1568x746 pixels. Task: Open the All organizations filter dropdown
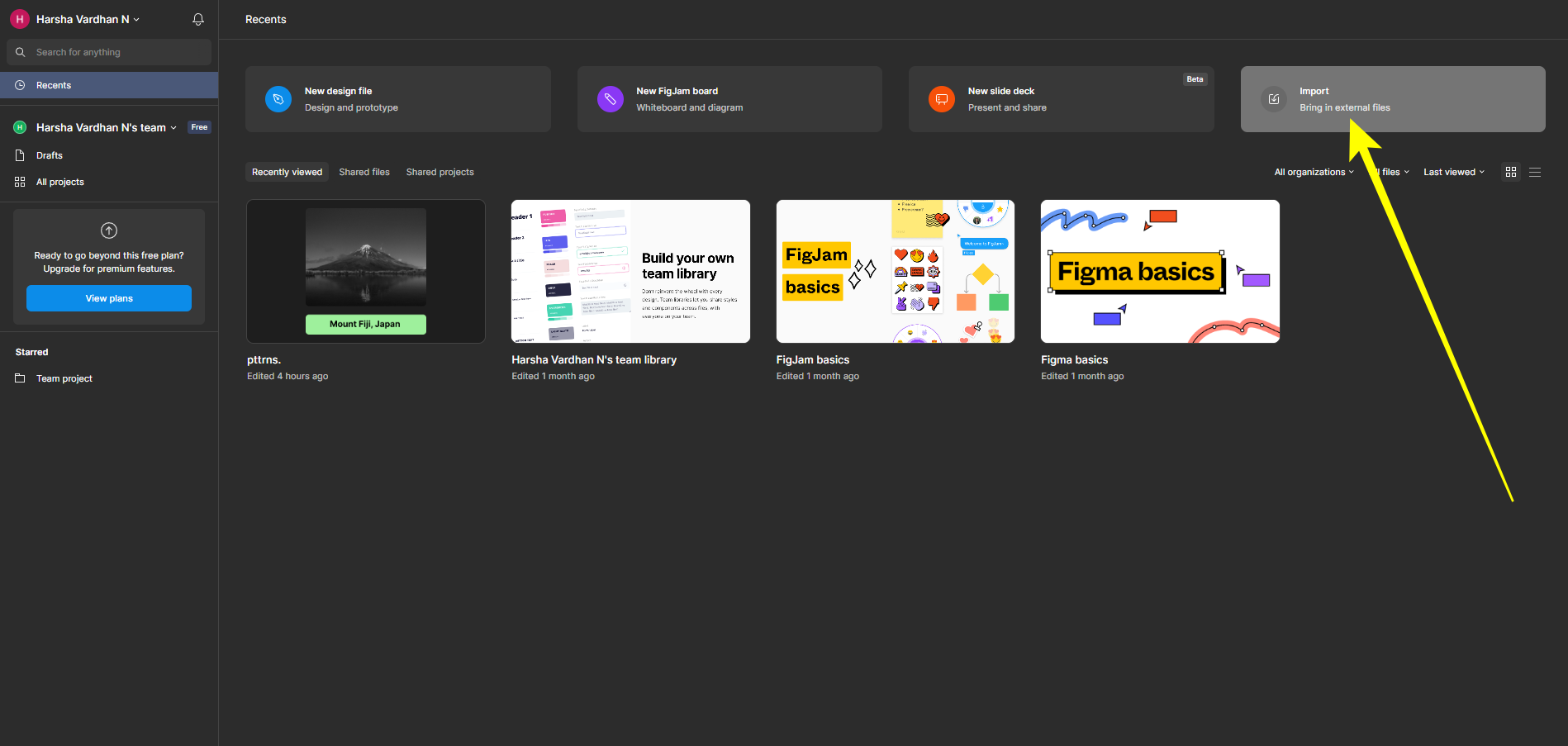click(1314, 172)
